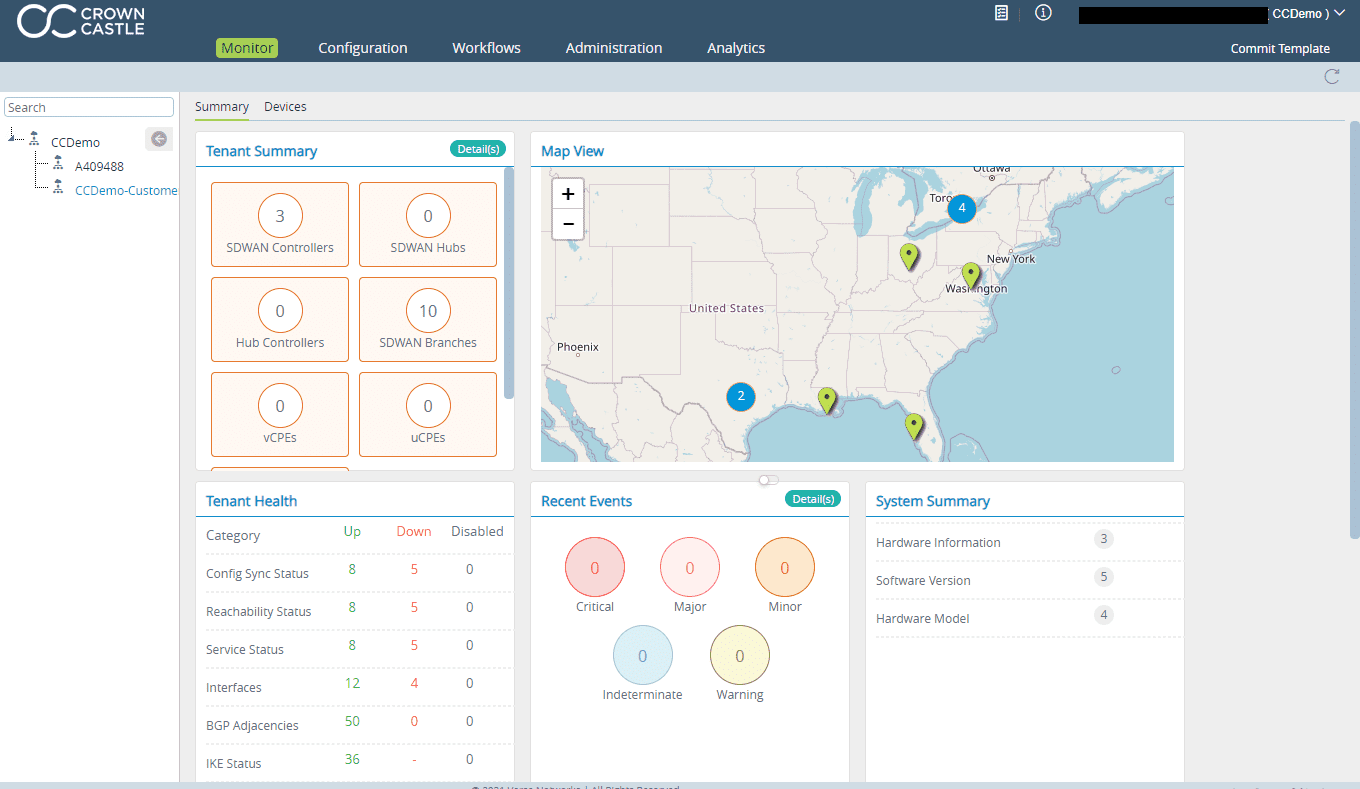Select CCDemo-Customer in the tree

click(126, 190)
